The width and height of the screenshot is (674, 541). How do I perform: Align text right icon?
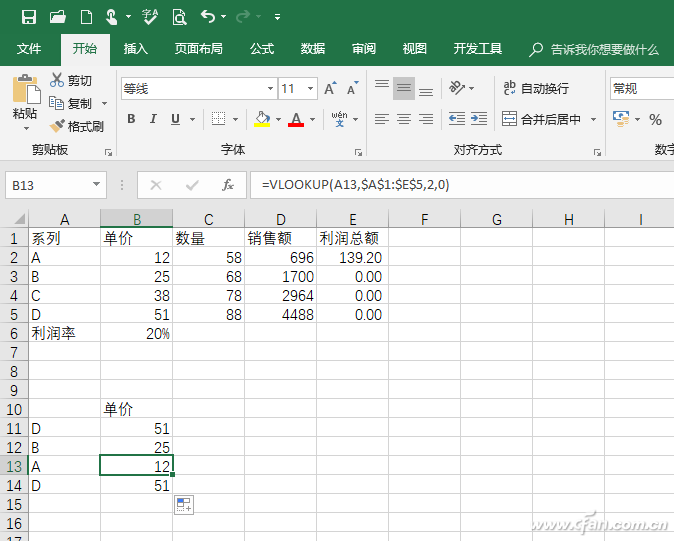(x=426, y=119)
